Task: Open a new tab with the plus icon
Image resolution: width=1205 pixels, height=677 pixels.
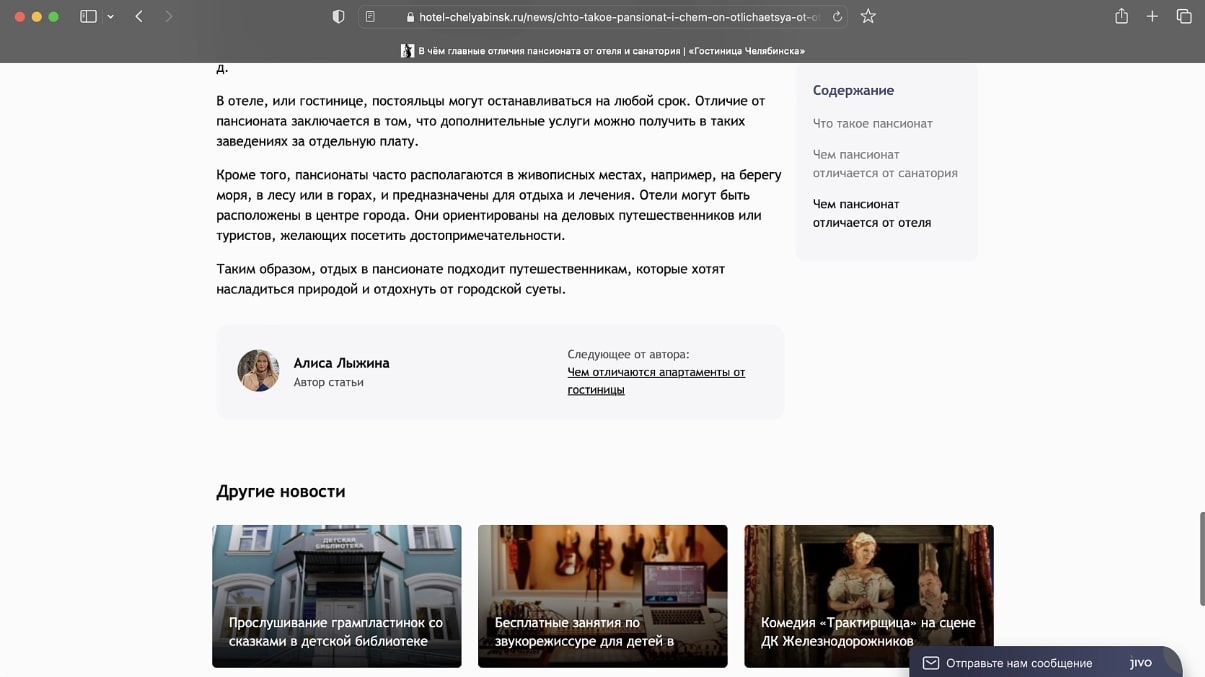Action: [1151, 16]
